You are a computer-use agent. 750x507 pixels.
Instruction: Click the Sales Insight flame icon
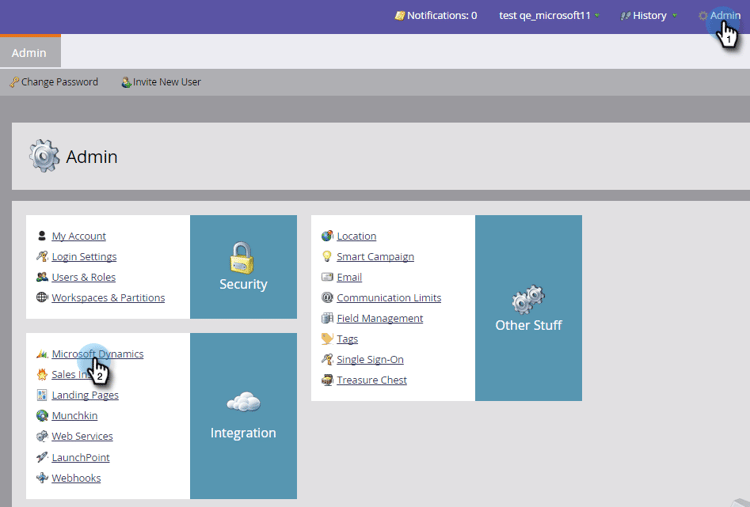tap(42, 374)
